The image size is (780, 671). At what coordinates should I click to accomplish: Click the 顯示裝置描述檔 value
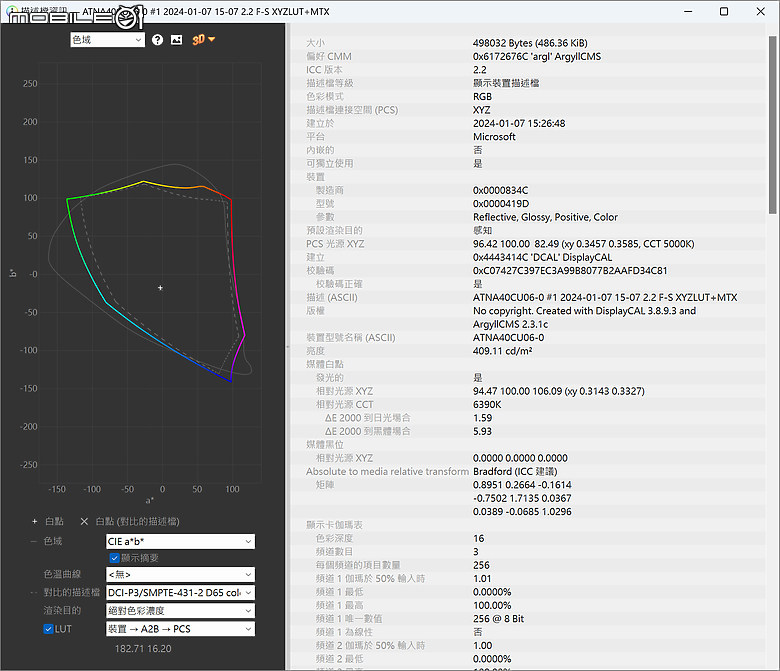(x=506, y=83)
